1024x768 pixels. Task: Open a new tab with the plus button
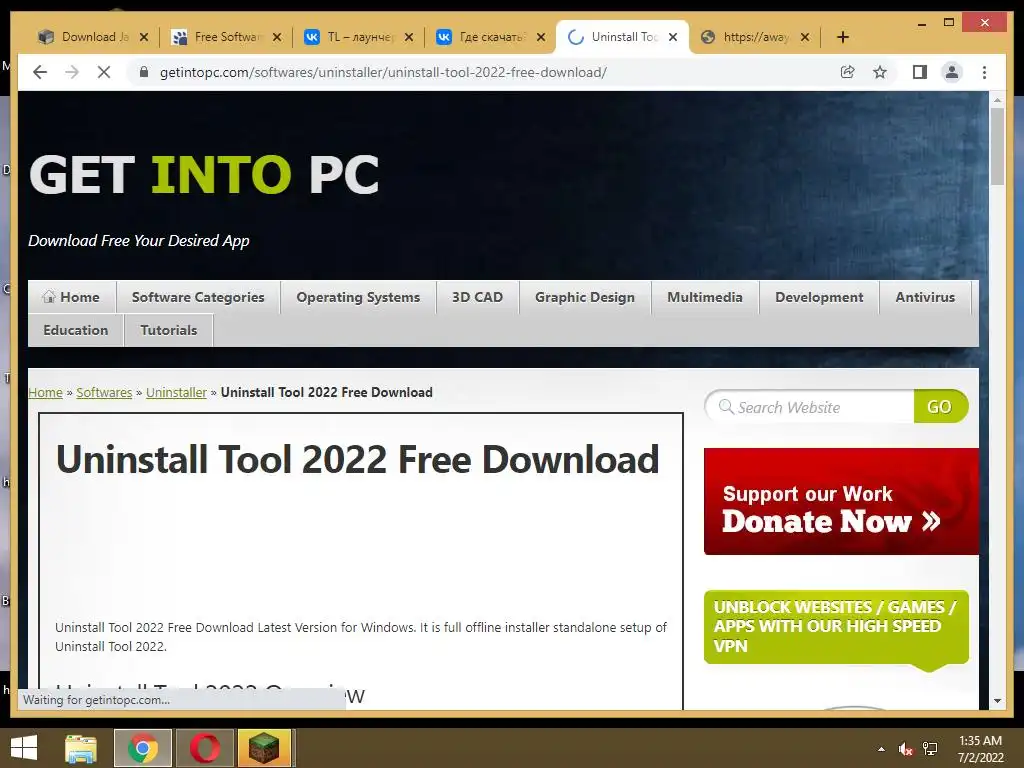pos(843,37)
